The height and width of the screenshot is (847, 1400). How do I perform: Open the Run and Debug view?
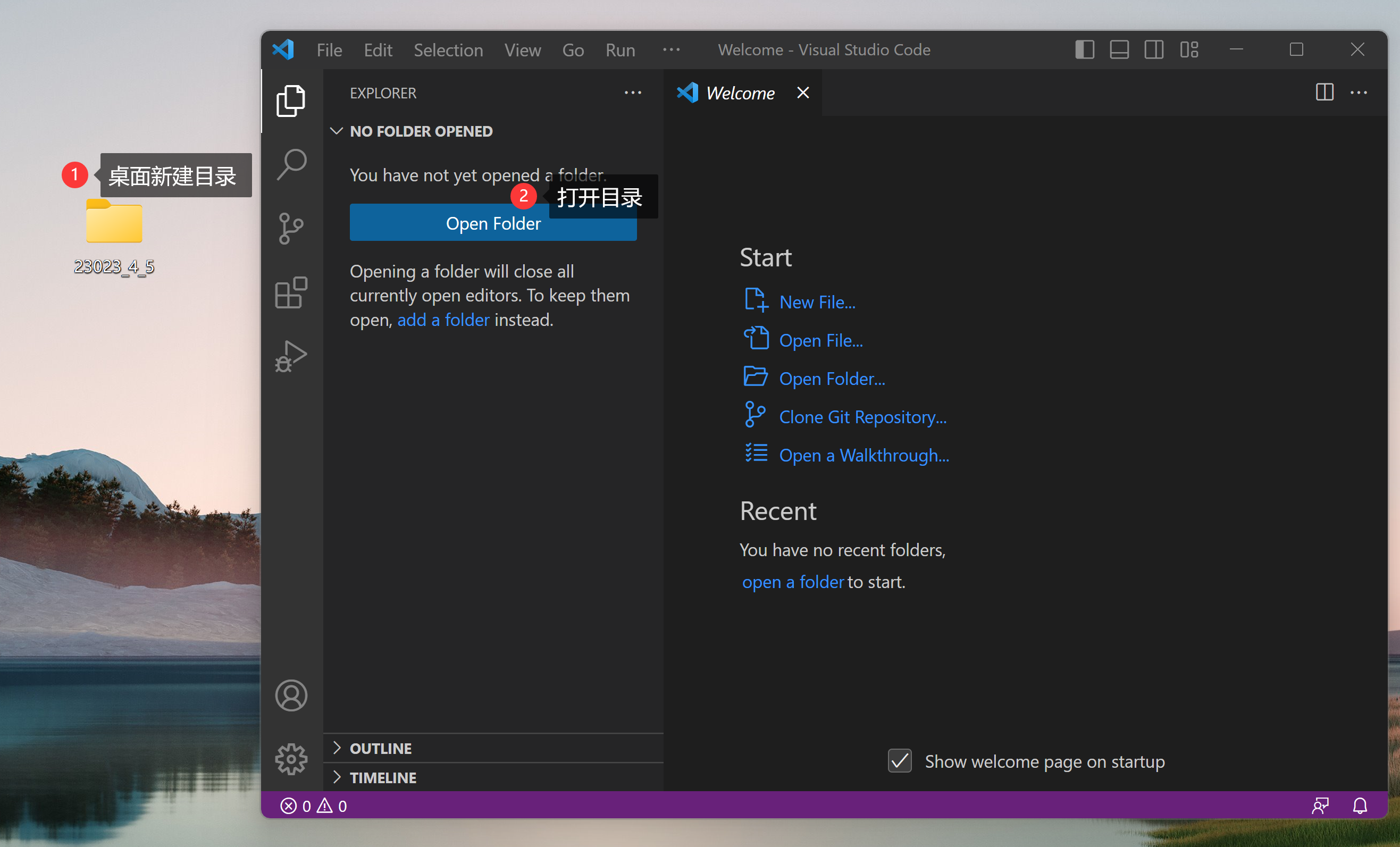pyautogui.click(x=291, y=356)
